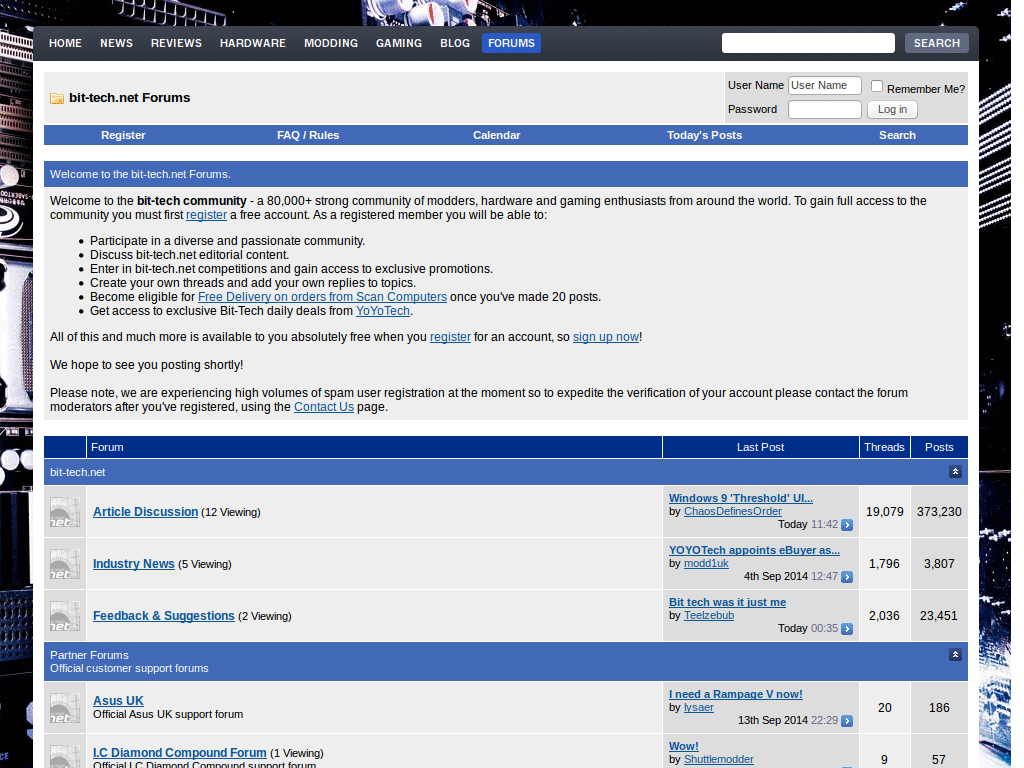
Task: Open the NEWS navigation item
Action: (116, 43)
